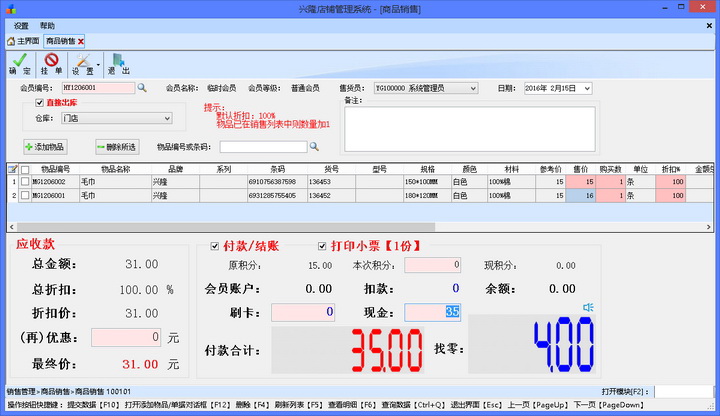Viewport: 720px width, 416px height.
Task: Close the inner panel with black X
Action: point(709,26)
